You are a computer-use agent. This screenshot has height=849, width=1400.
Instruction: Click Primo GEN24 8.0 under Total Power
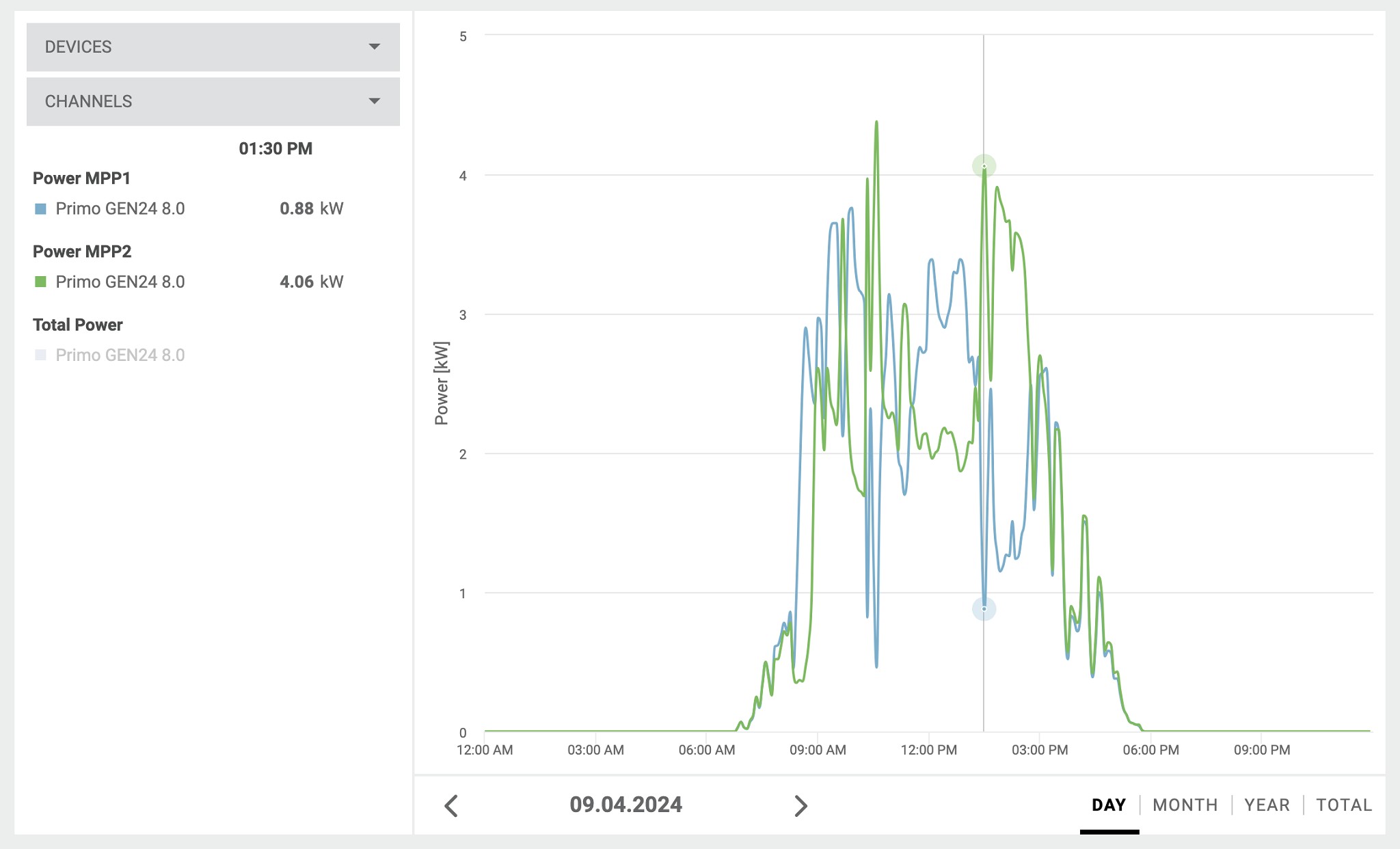point(120,355)
